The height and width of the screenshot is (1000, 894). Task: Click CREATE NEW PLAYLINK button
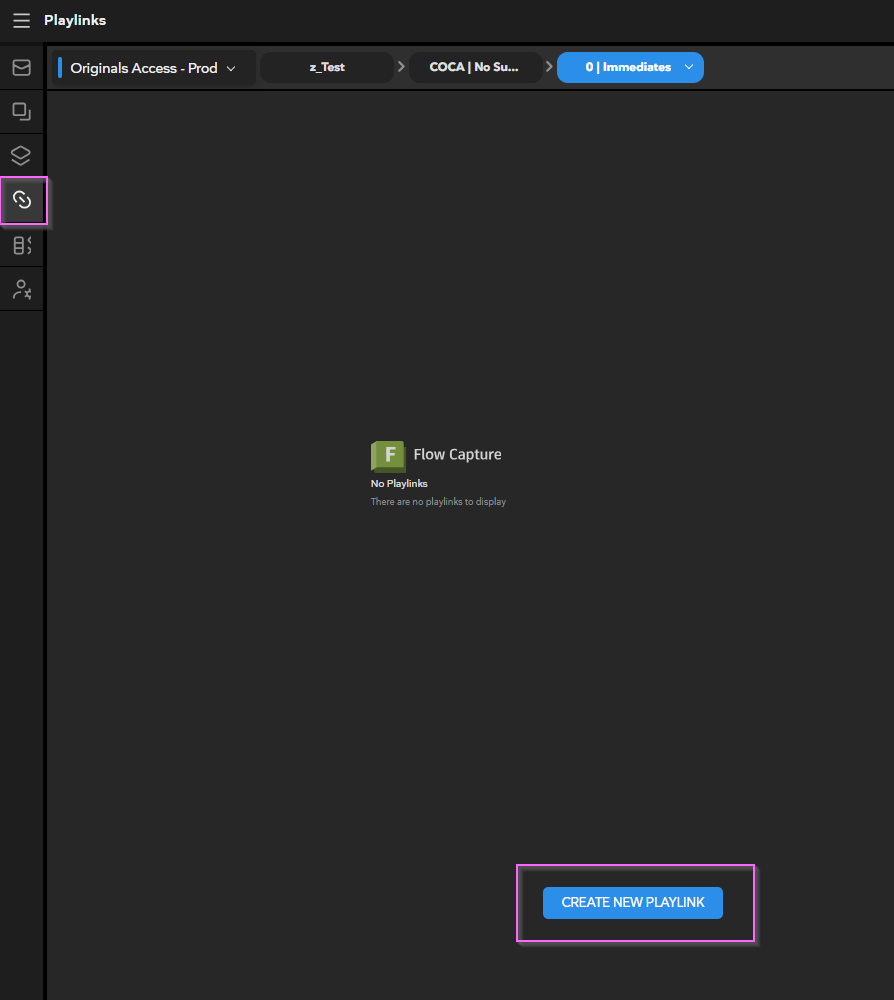[633, 902]
